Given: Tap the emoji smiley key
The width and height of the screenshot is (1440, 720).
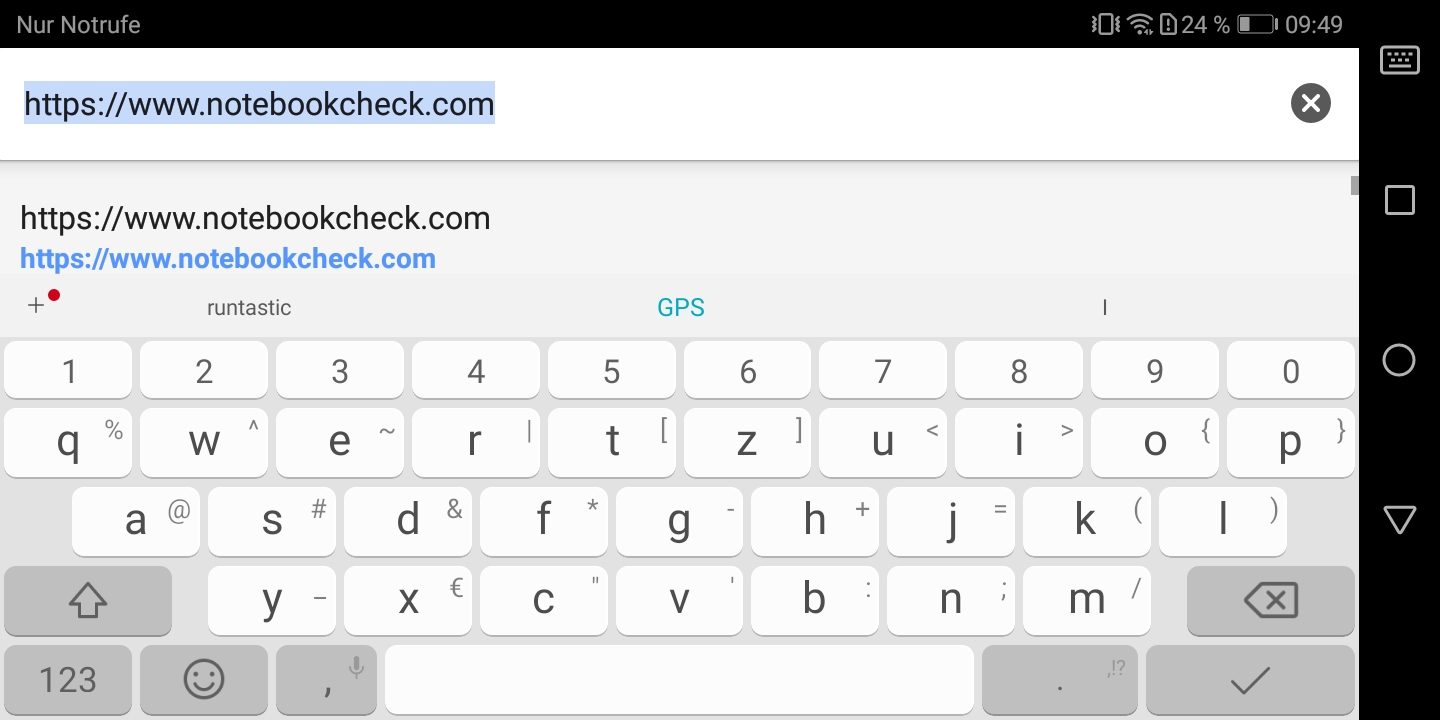Looking at the screenshot, I should tap(204, 680).
